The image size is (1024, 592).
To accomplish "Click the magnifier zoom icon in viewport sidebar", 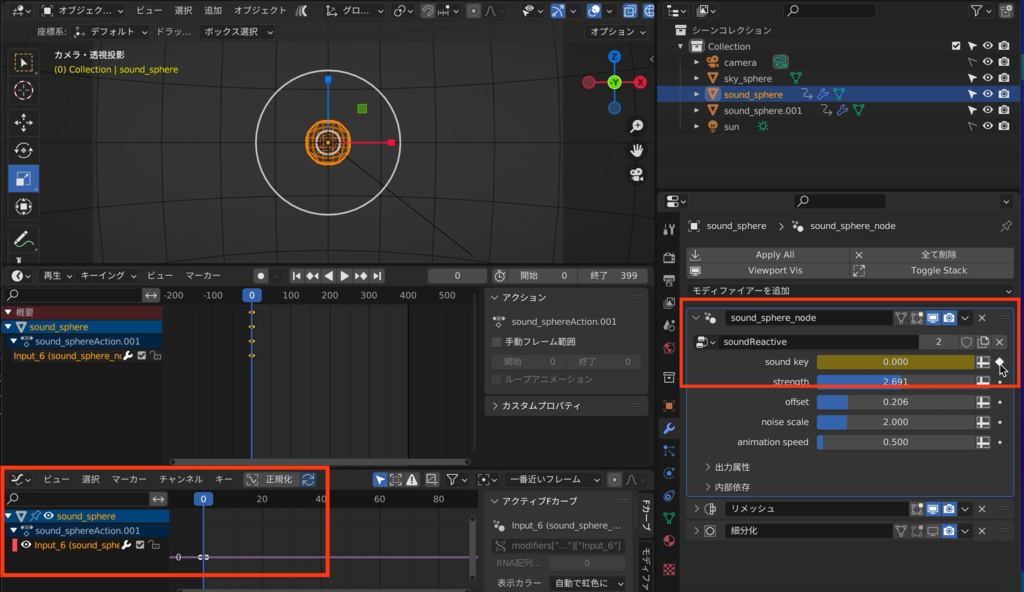I will 636,126.
